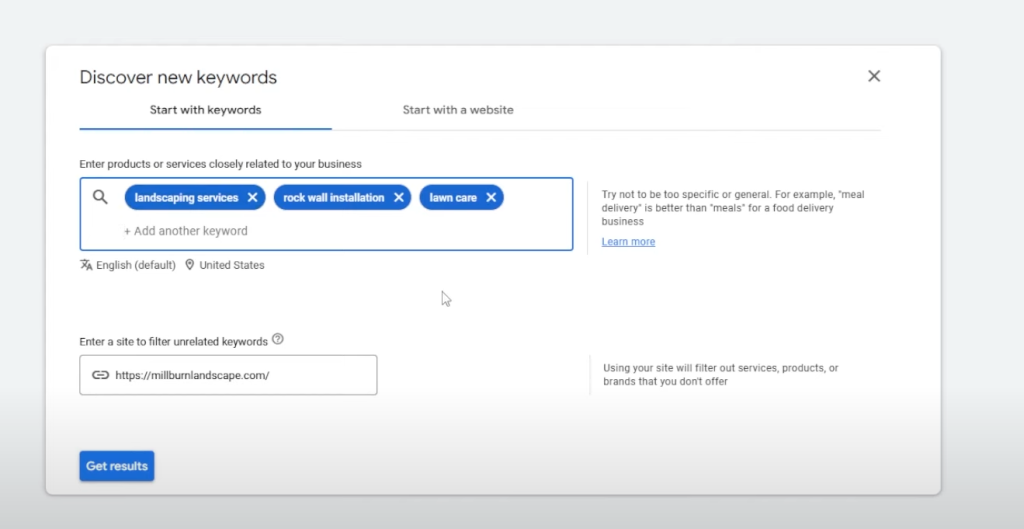The image size is (1024, 529).
Task: Remove the rock wall installation chip
Action: point(399,198)
